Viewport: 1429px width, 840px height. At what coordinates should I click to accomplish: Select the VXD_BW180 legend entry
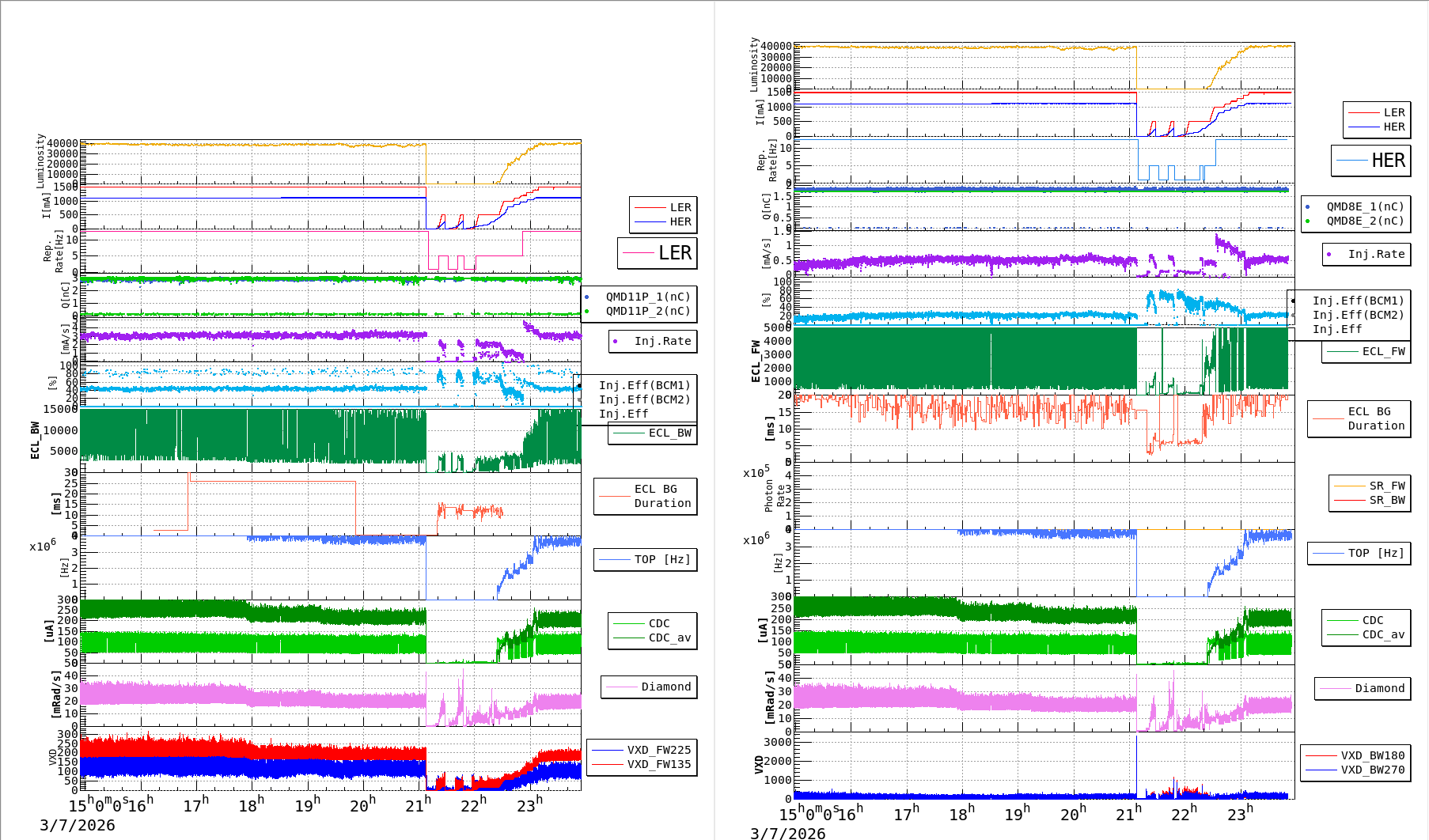pyautogui.click(x=1372, y=755)
